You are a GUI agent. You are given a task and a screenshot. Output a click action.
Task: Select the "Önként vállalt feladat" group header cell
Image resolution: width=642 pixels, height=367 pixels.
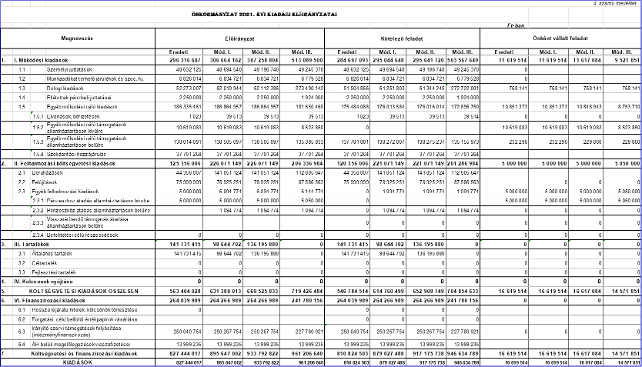[x=561, y=38]
